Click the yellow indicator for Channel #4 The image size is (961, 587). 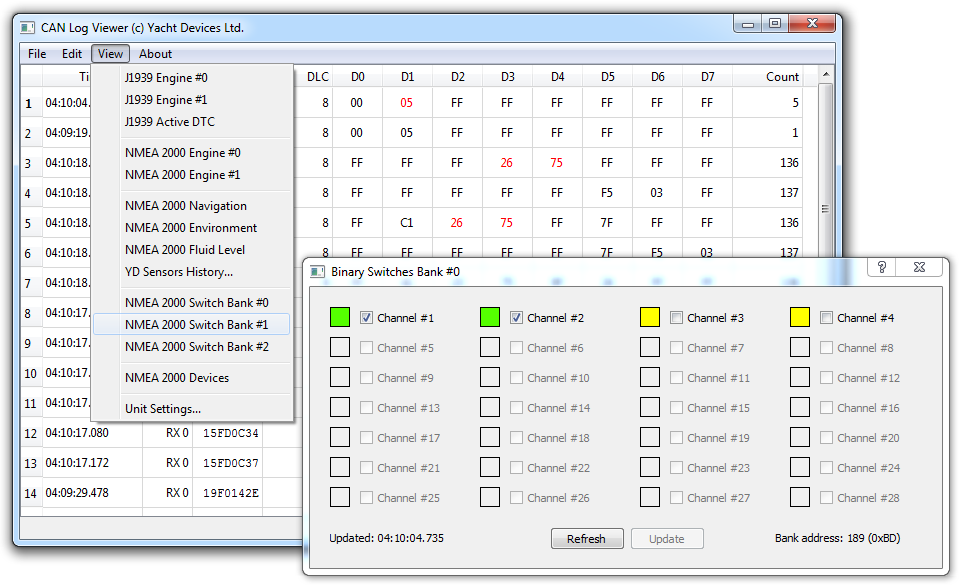click(x=800, y=317)
